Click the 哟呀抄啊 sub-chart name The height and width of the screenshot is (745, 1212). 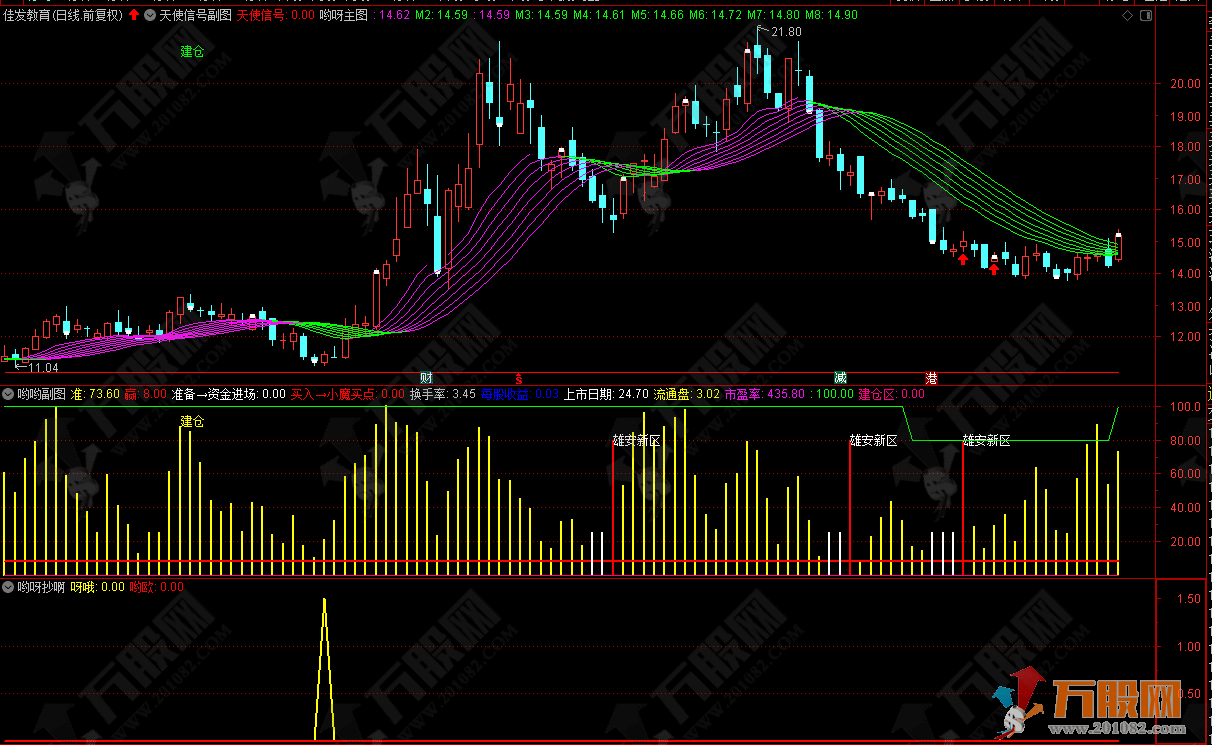[42, 587]
